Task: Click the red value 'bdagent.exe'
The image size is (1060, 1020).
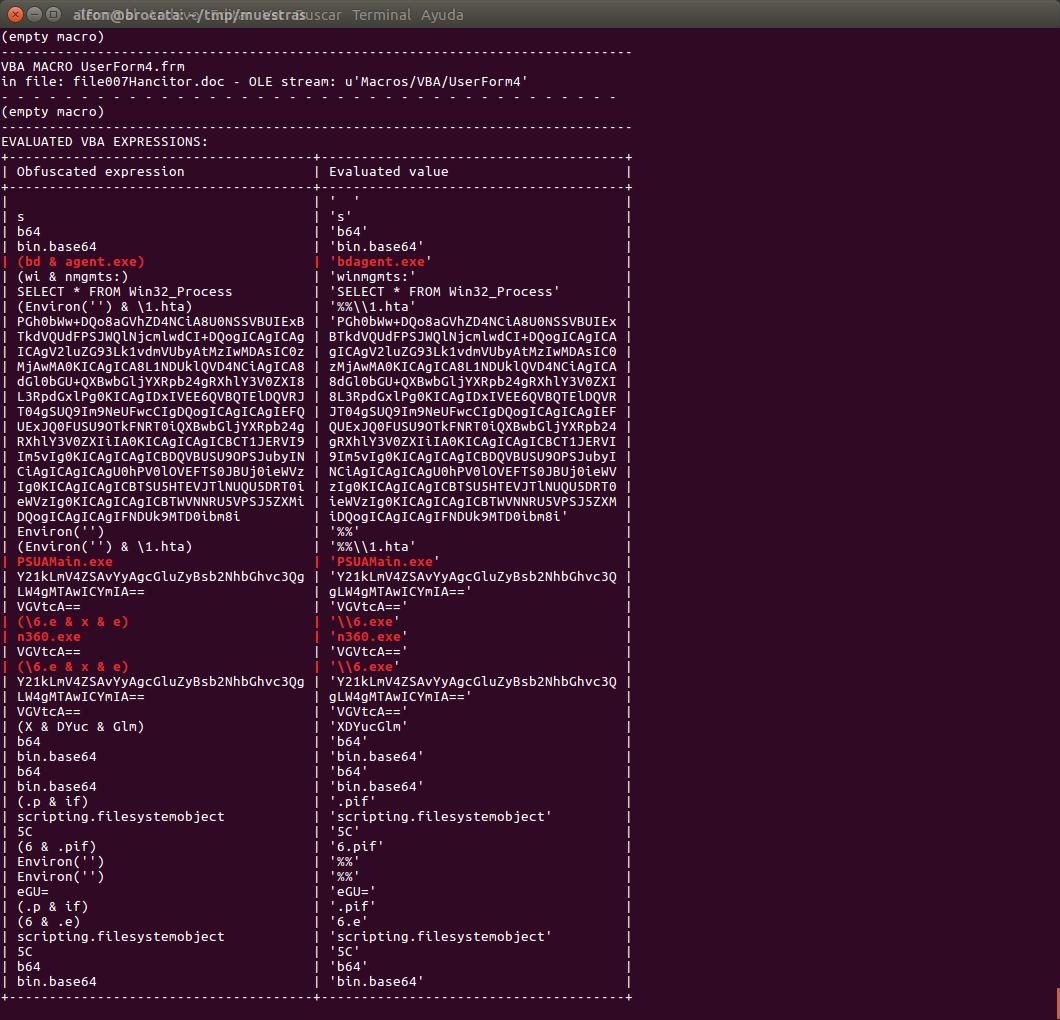Action: (x=381, y=262)
